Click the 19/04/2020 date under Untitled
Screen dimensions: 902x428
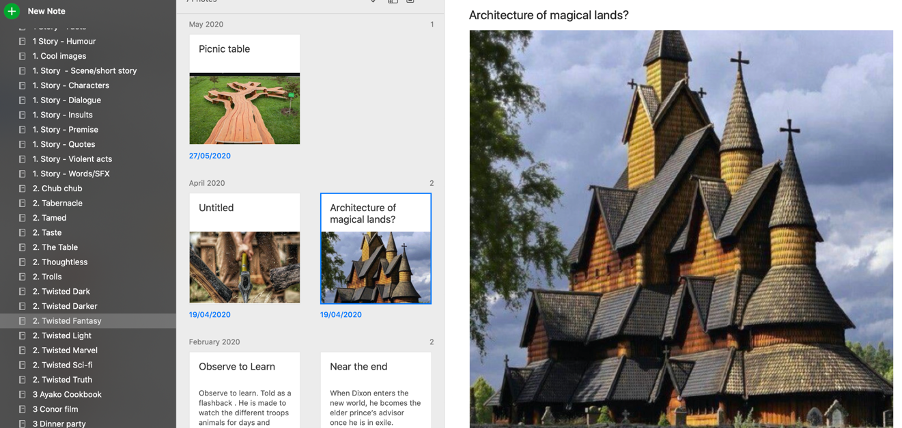pos(209,315)
